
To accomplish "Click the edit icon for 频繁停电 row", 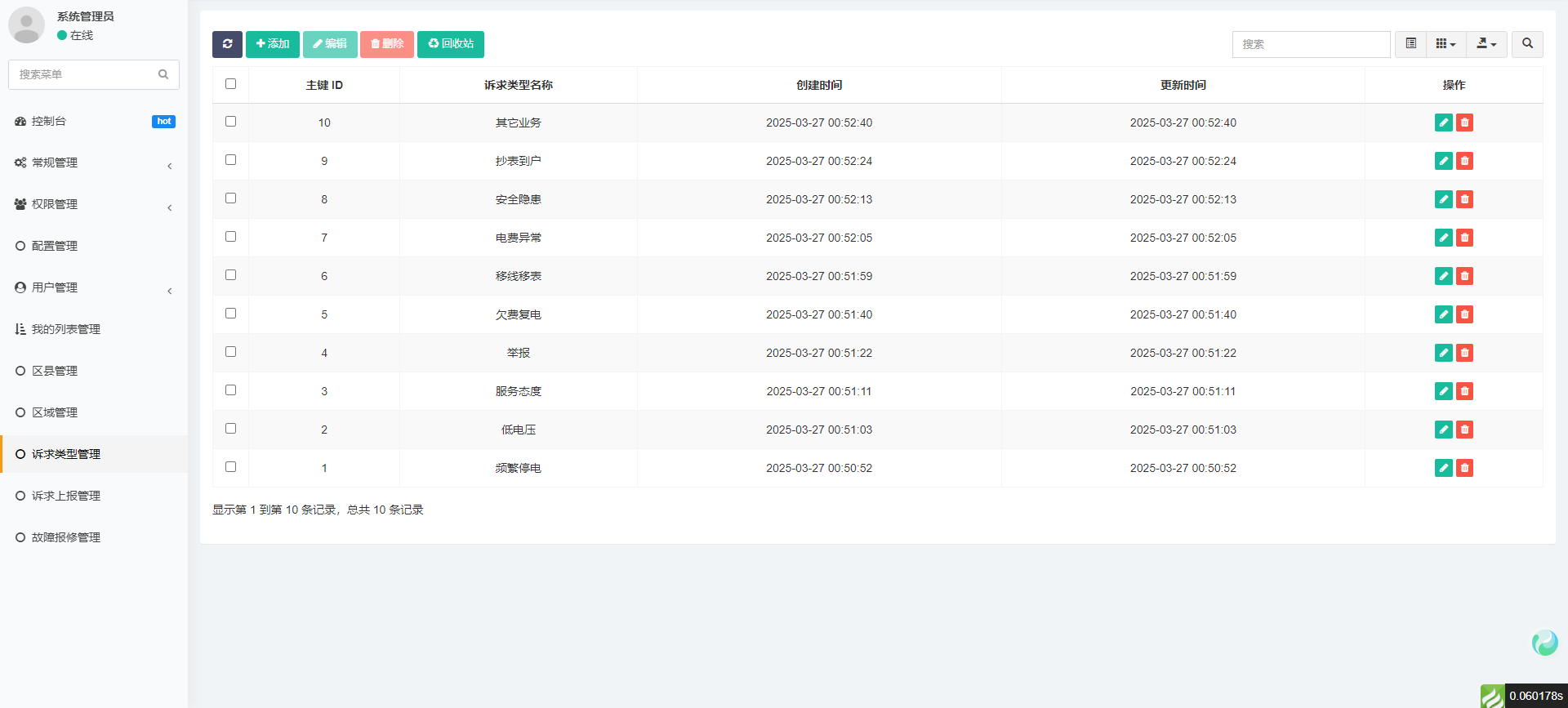I will [x=1443, y=468].
